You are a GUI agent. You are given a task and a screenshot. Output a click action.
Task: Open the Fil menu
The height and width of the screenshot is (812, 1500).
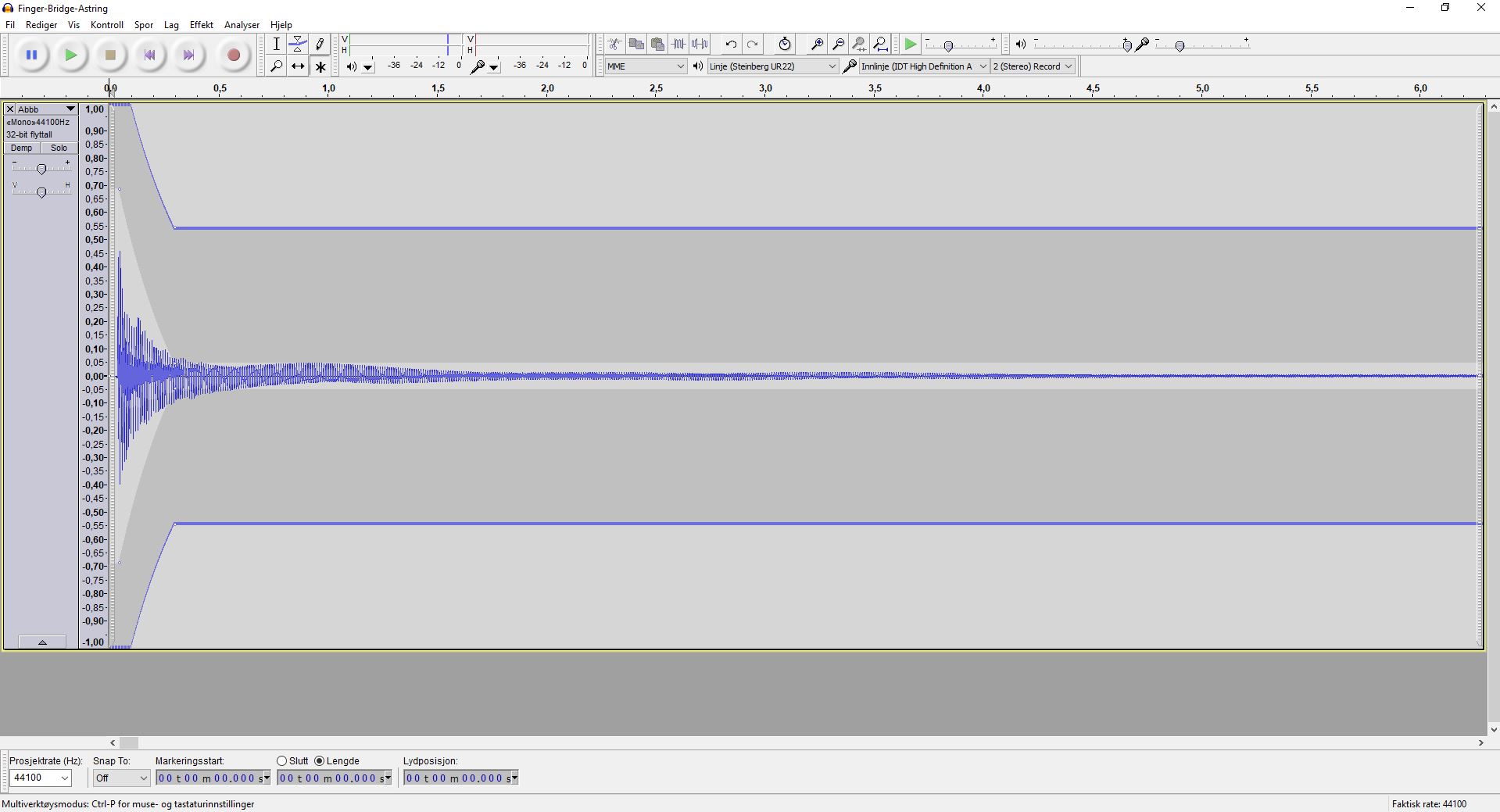coord(10,25)
